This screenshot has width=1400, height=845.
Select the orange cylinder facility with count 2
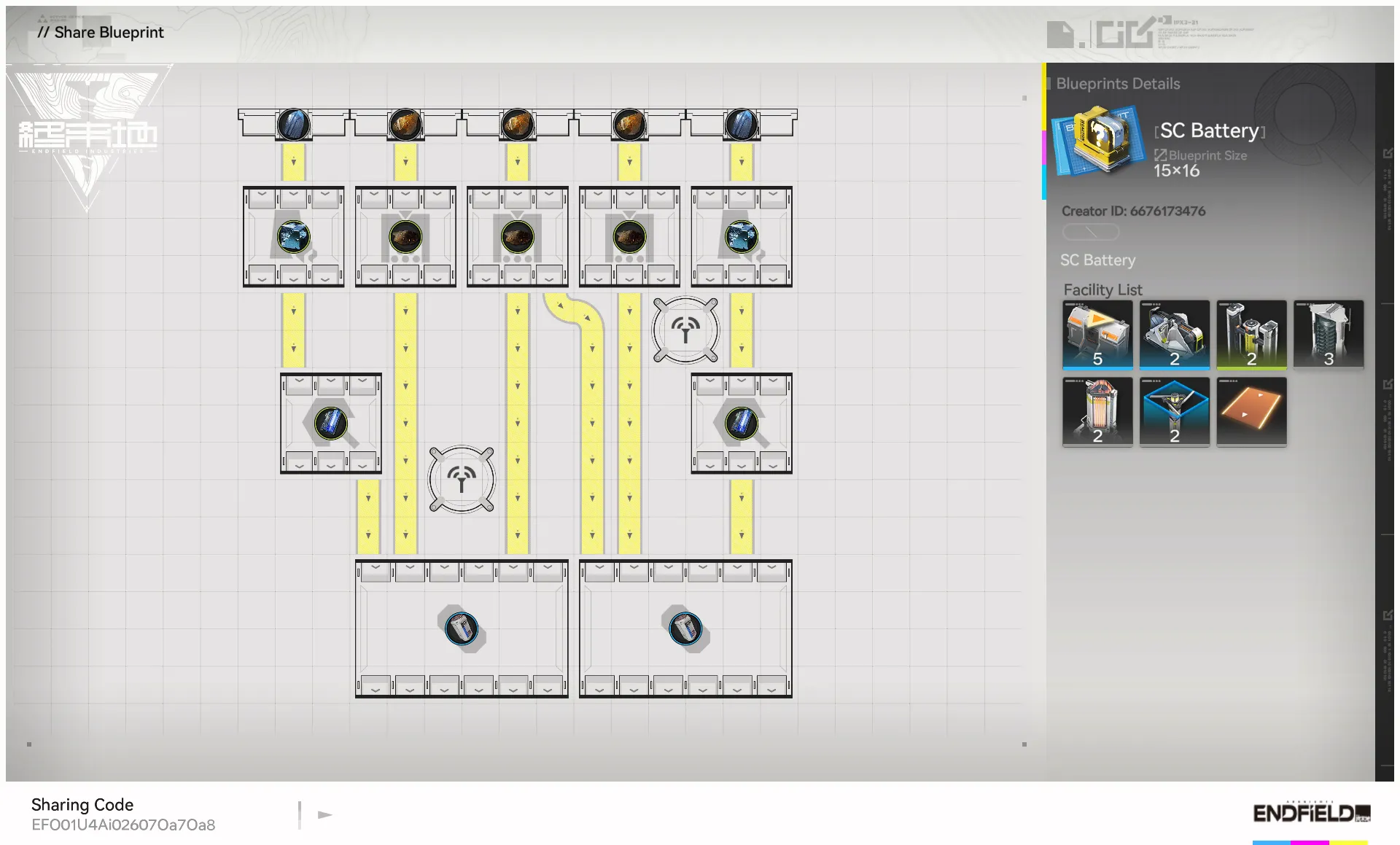point(1097,410)
